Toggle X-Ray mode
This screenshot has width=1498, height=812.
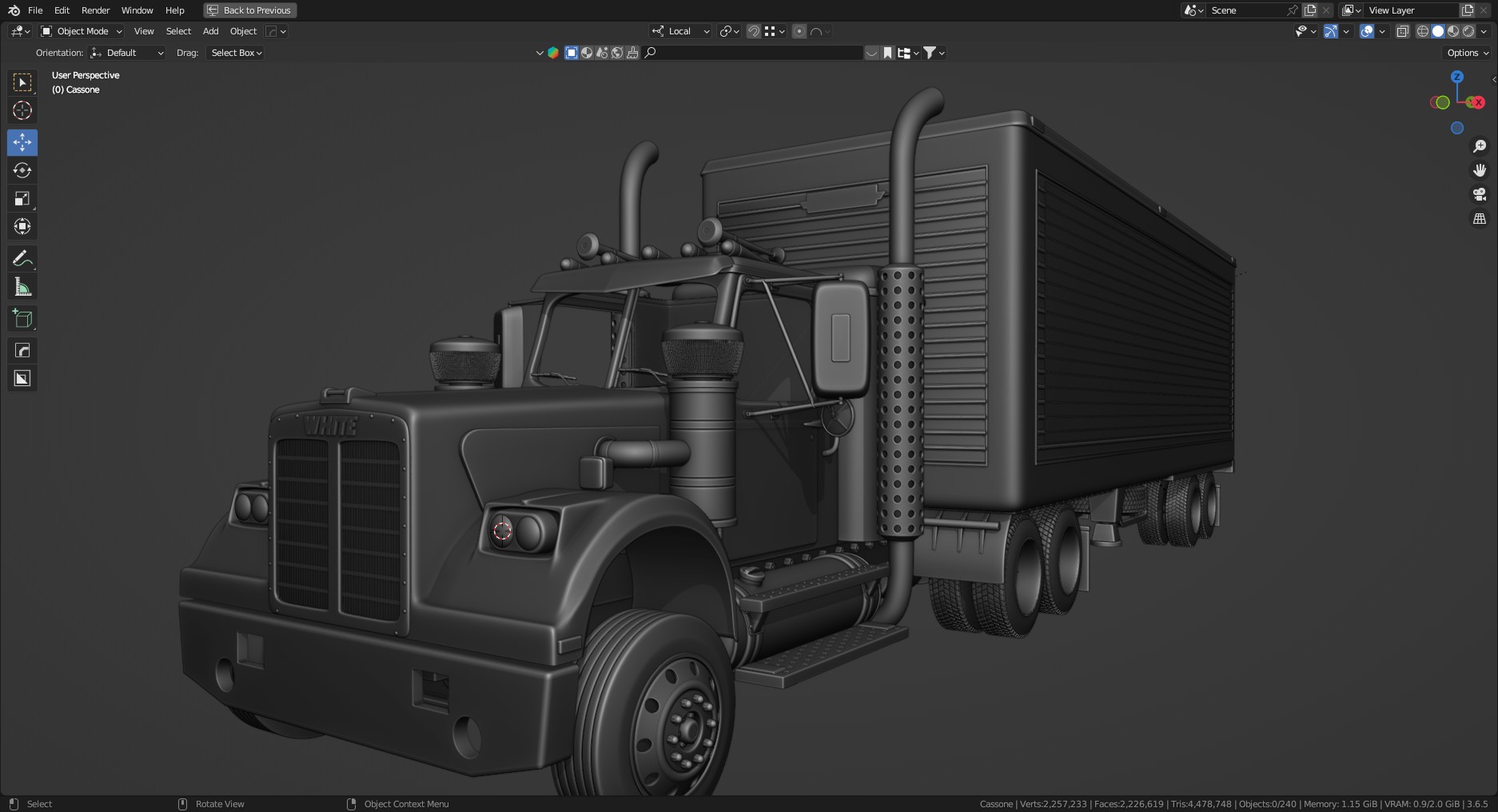pos(1403,31)
